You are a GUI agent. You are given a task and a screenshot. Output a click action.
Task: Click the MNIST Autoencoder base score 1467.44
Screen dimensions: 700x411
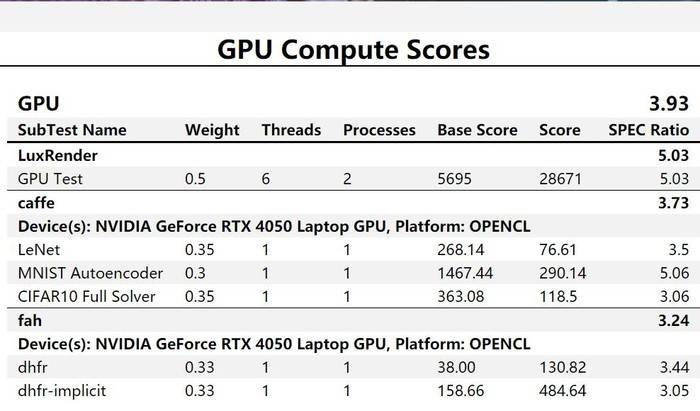[x=466, y=271]
